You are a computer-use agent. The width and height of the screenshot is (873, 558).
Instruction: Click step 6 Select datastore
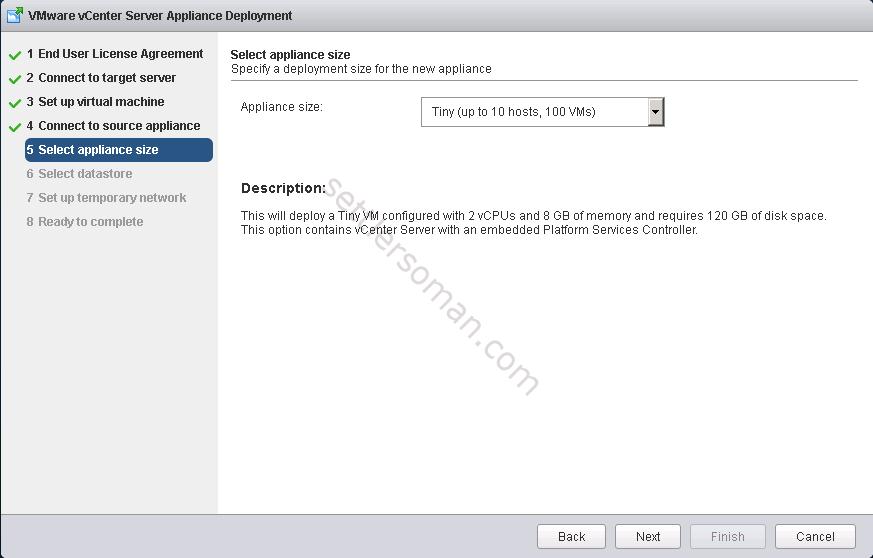(79, 174)
